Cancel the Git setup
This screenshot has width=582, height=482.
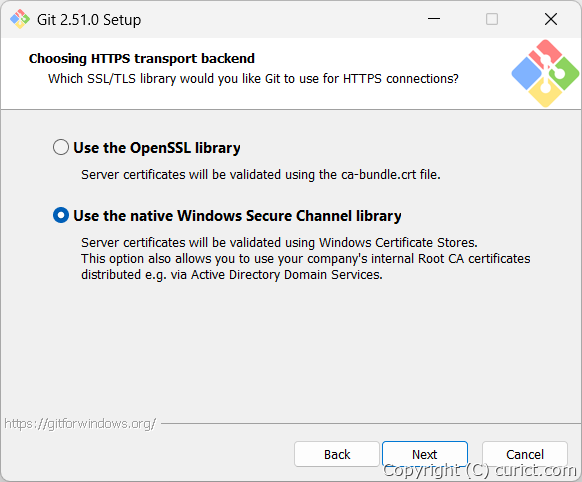click(x=525, y=454)
